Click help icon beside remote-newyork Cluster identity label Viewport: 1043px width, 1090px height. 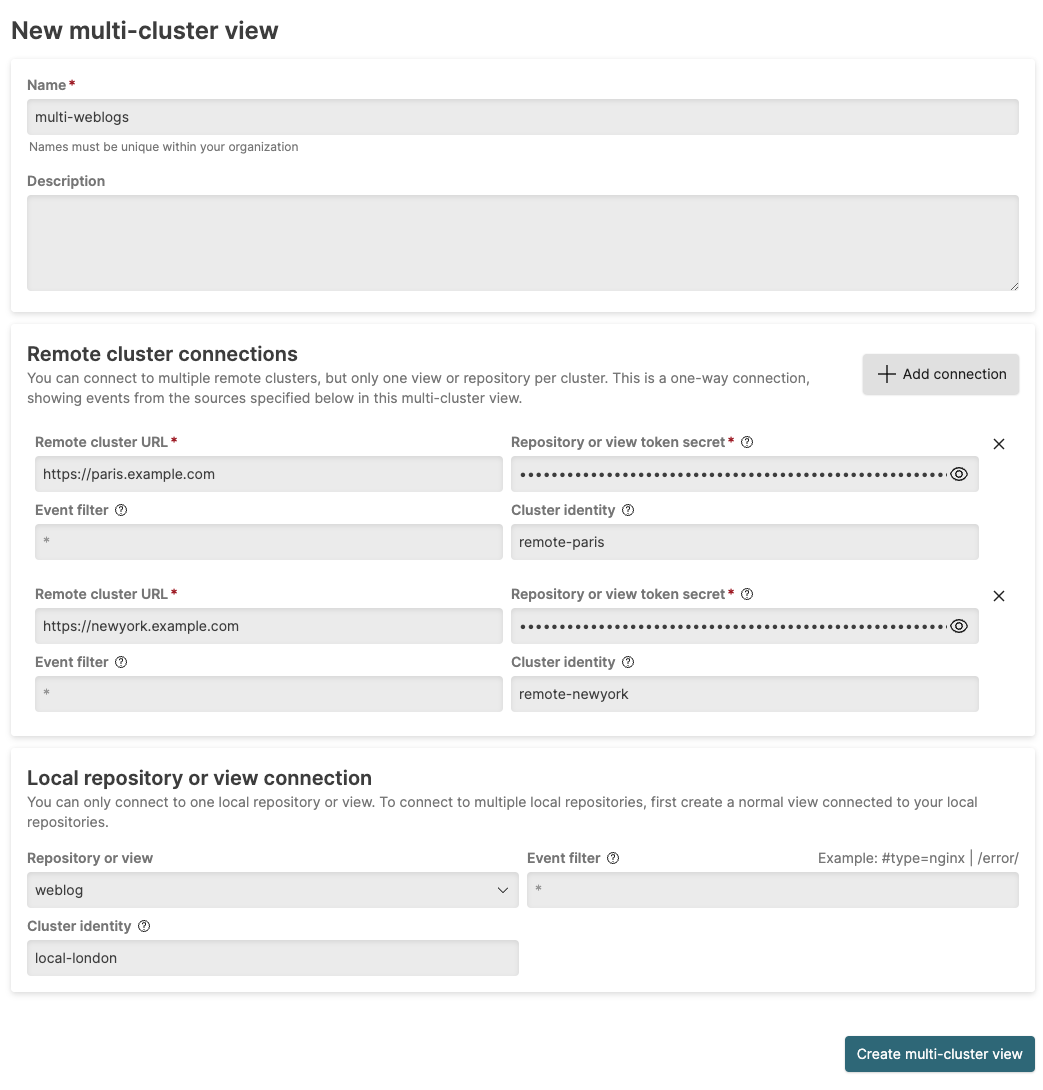(x=628, y=662)
